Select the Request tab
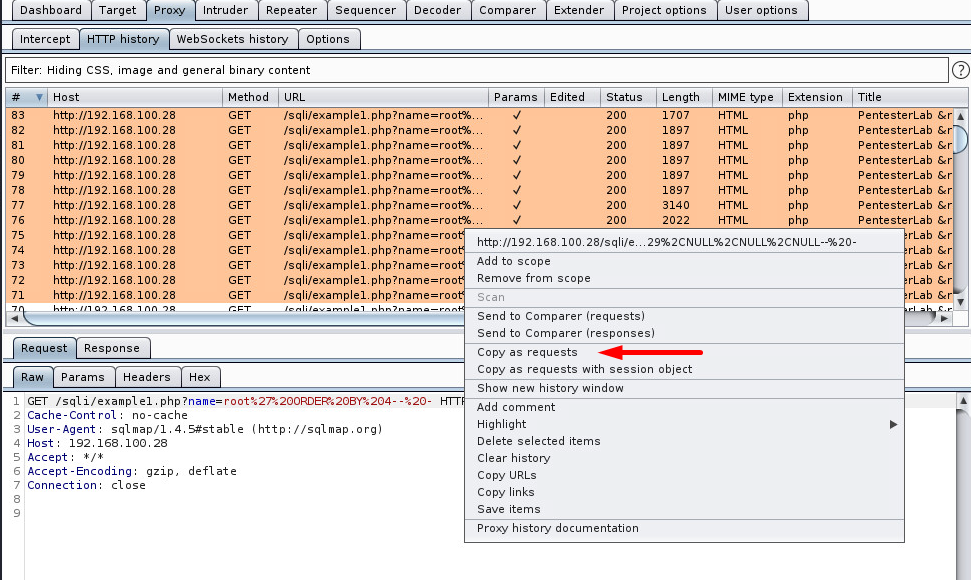The image size is (971, 580). 44,348
